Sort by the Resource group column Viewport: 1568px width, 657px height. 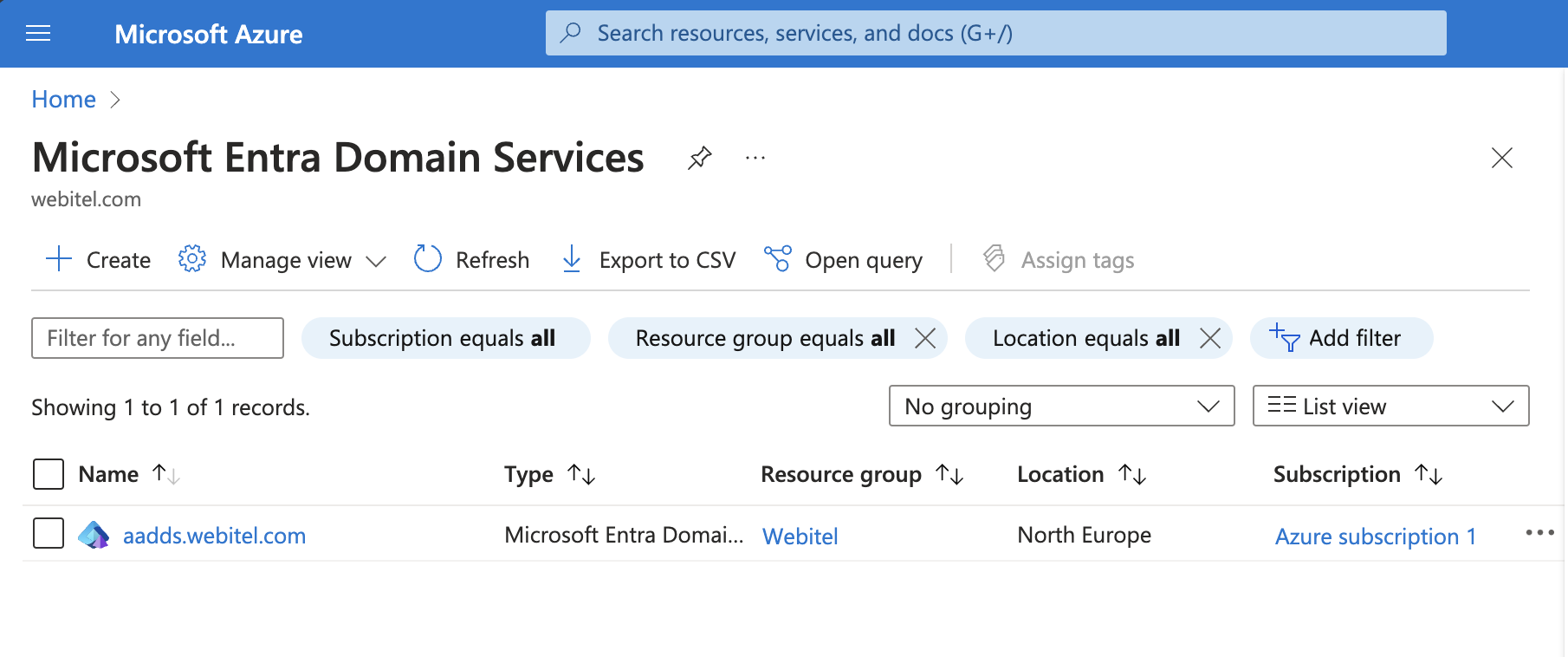point(862,474)
